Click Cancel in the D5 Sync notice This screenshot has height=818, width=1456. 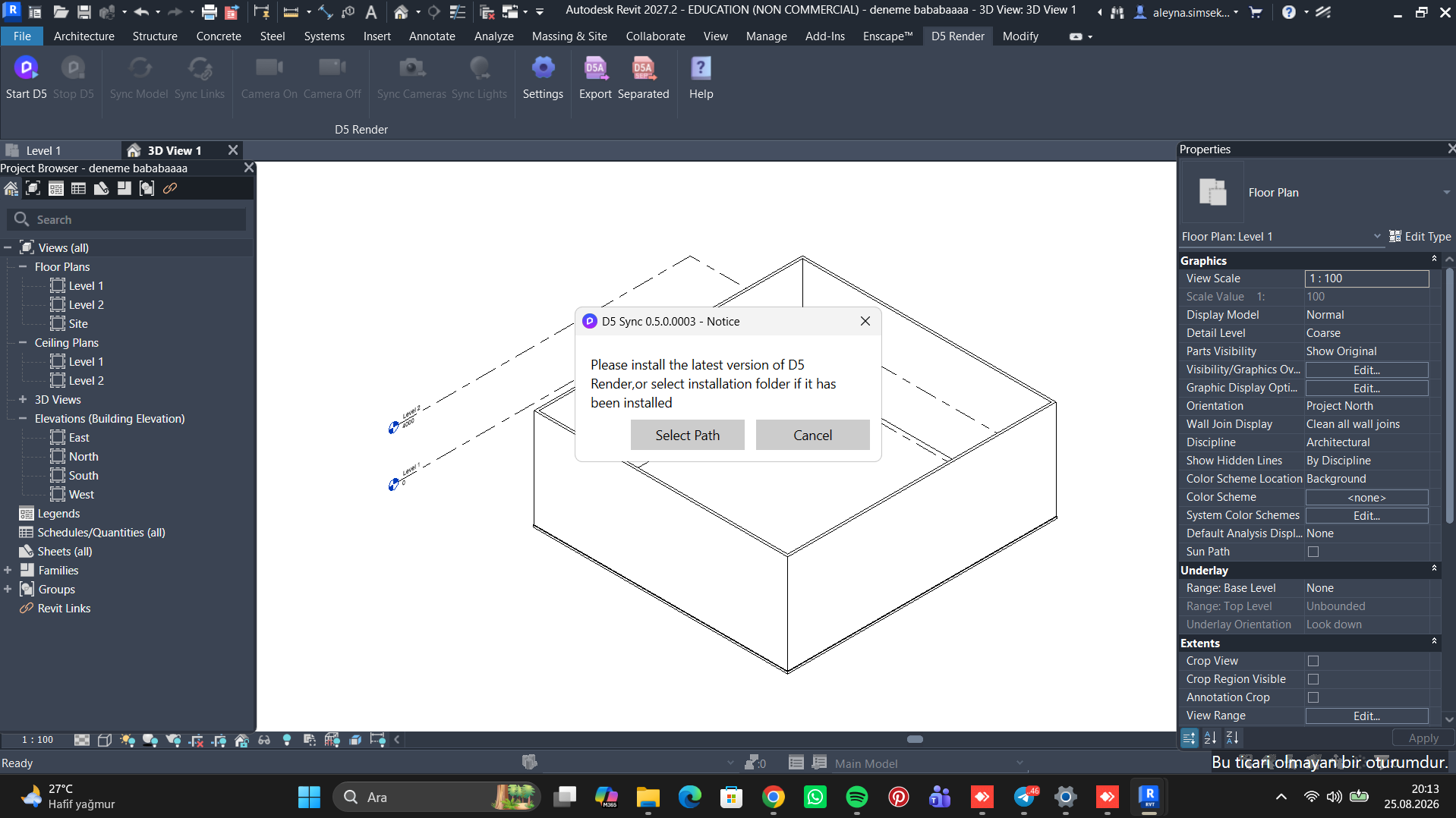click(x=813, y=436)
